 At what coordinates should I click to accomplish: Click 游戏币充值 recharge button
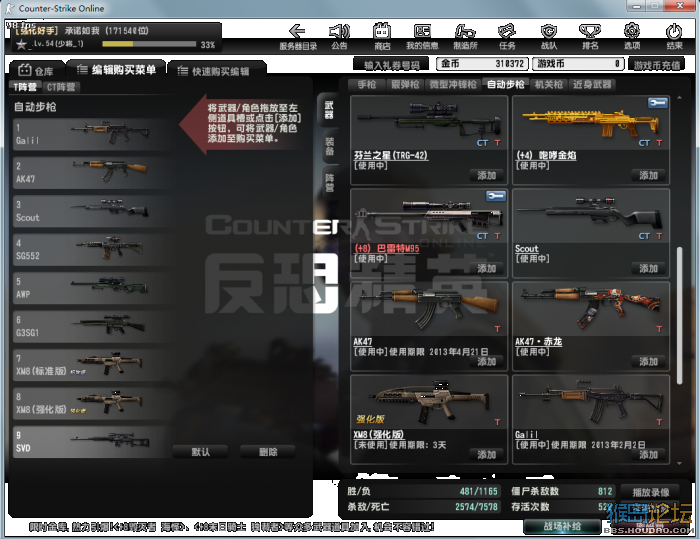[656, 65]
